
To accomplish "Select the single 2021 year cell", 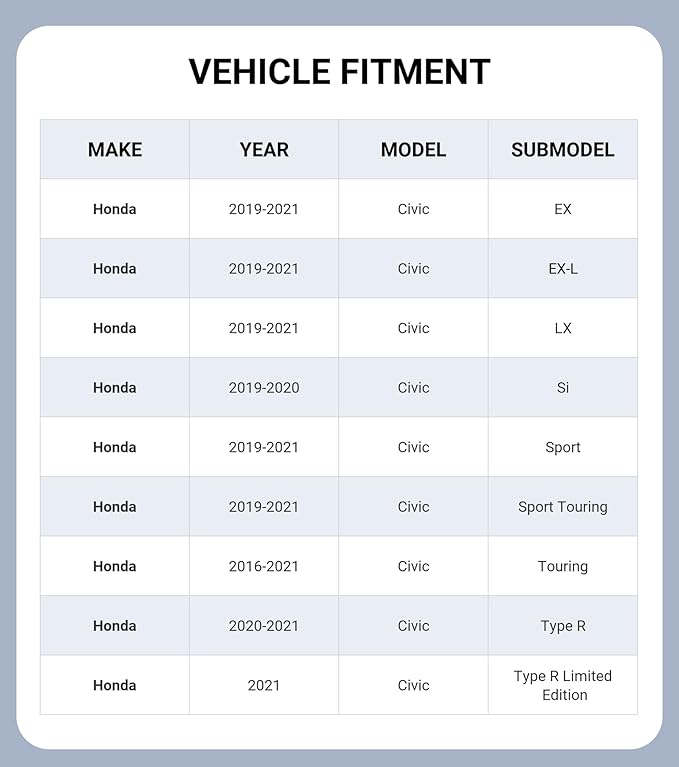I will (x=264, y=685).
